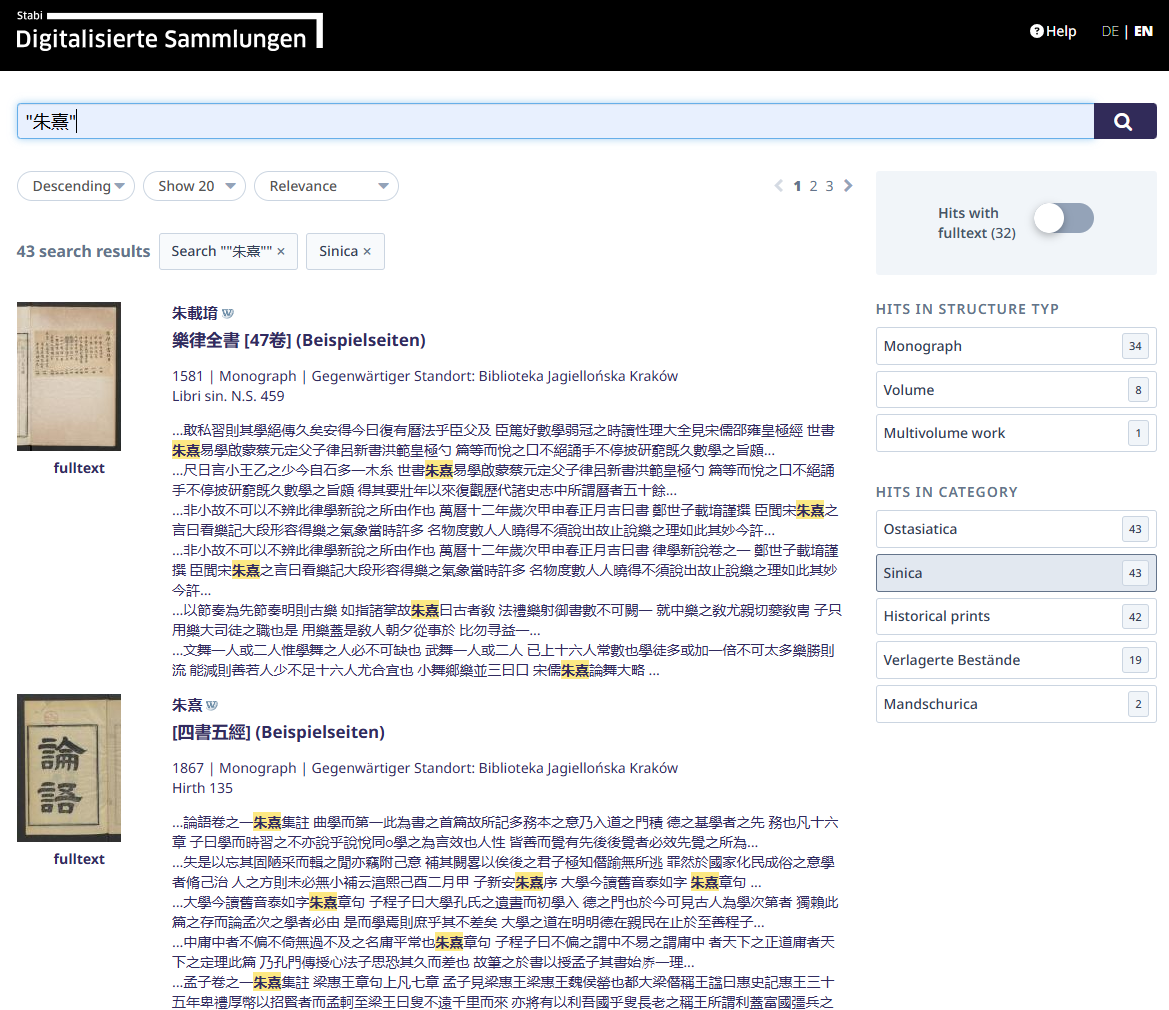Screen dimensions: 1169x1010
Task: Open the Show 20 results dropdown
Action: (x=194, y=186)
